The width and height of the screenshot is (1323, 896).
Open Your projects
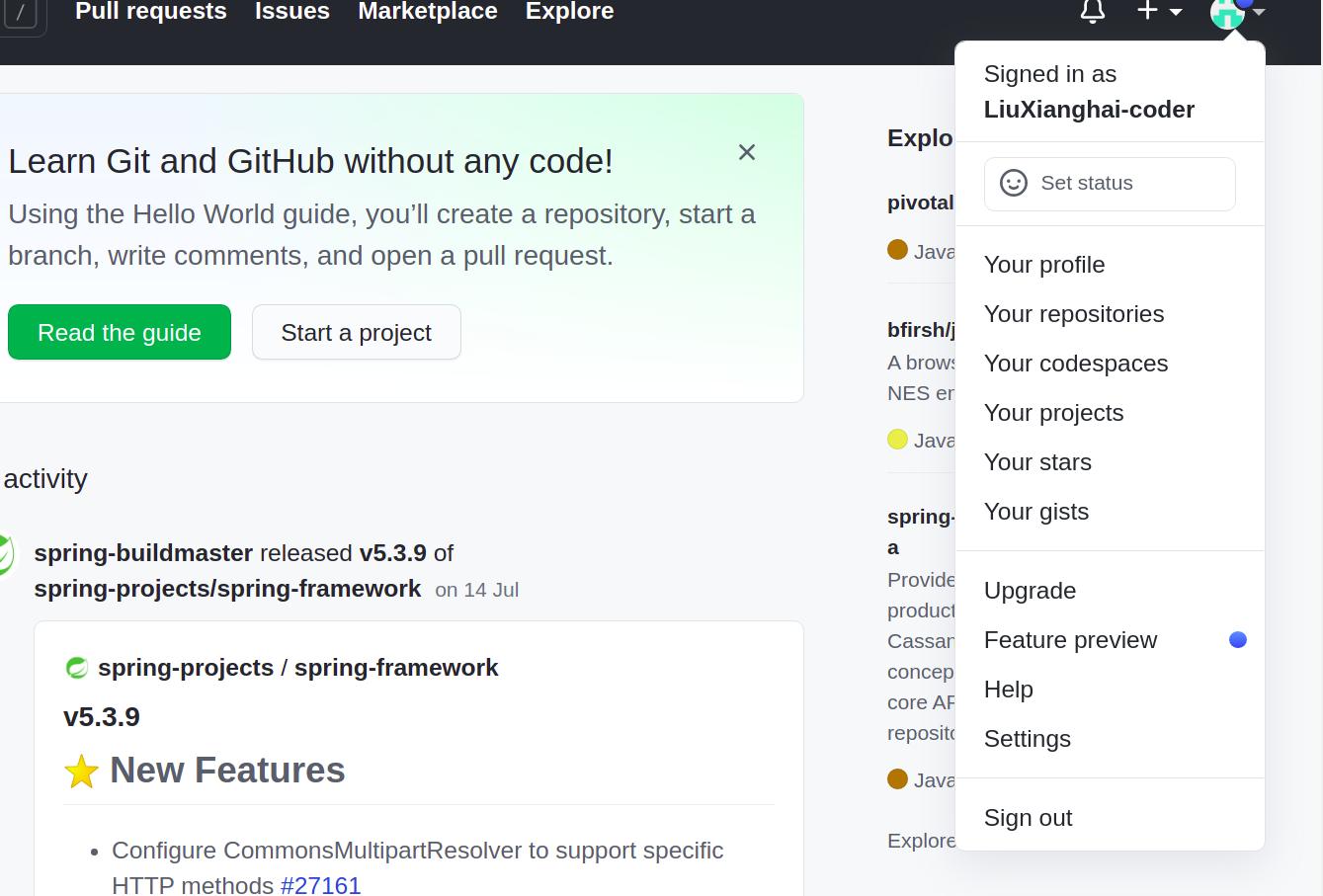point(1110,413)
